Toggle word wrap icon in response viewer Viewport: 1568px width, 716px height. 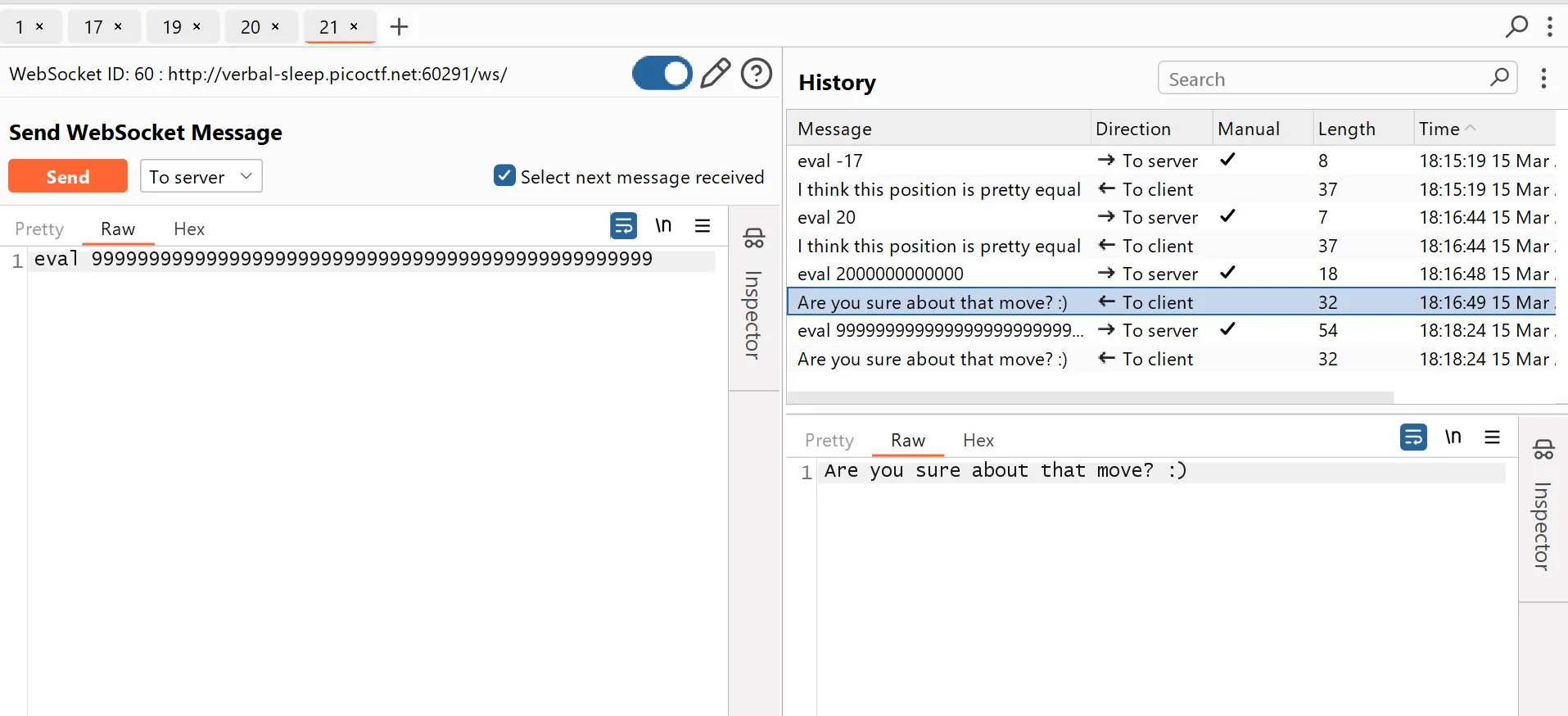point(1413,437)
